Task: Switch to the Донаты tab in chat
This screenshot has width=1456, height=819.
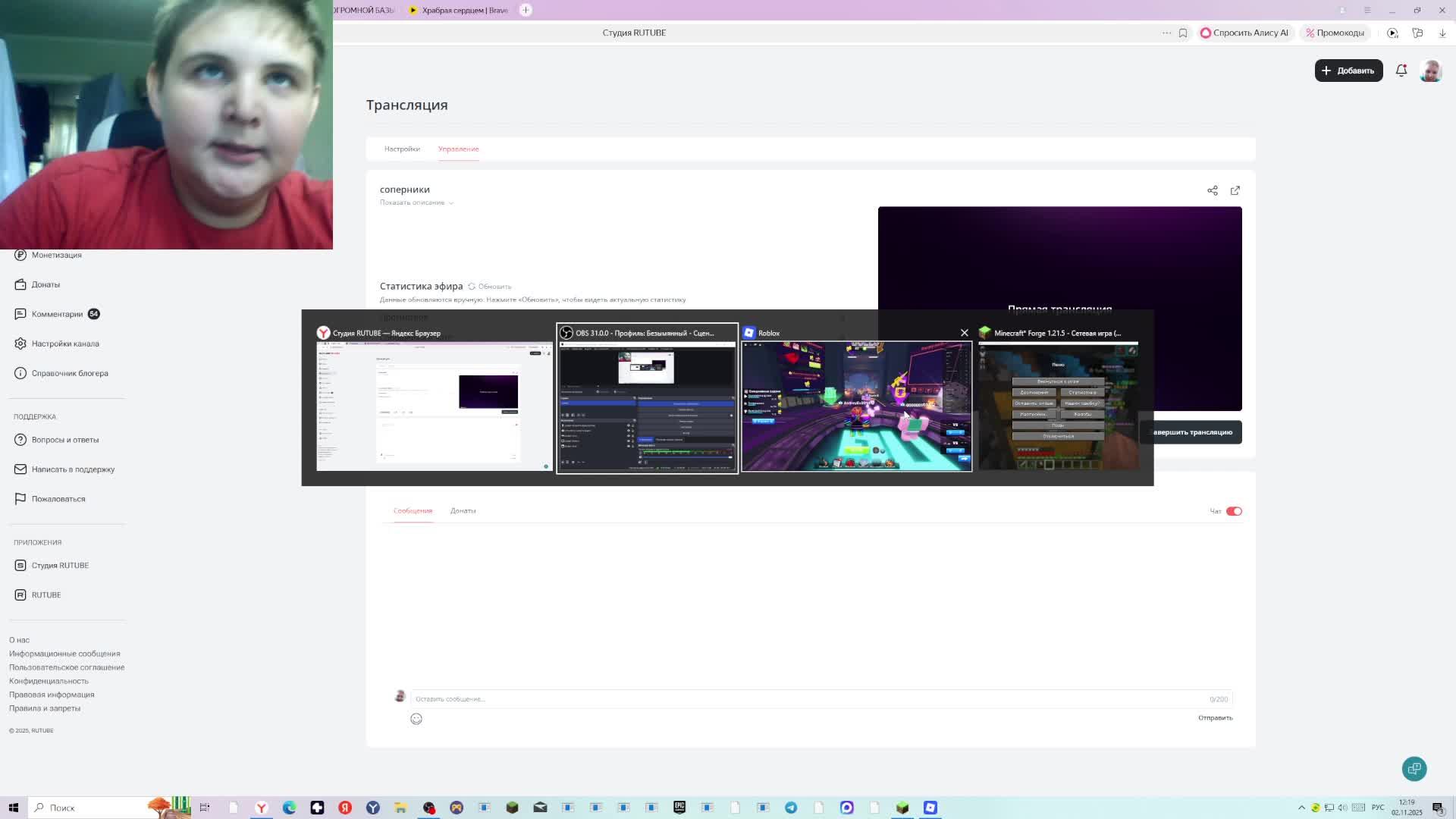Action: coord(463,510)
